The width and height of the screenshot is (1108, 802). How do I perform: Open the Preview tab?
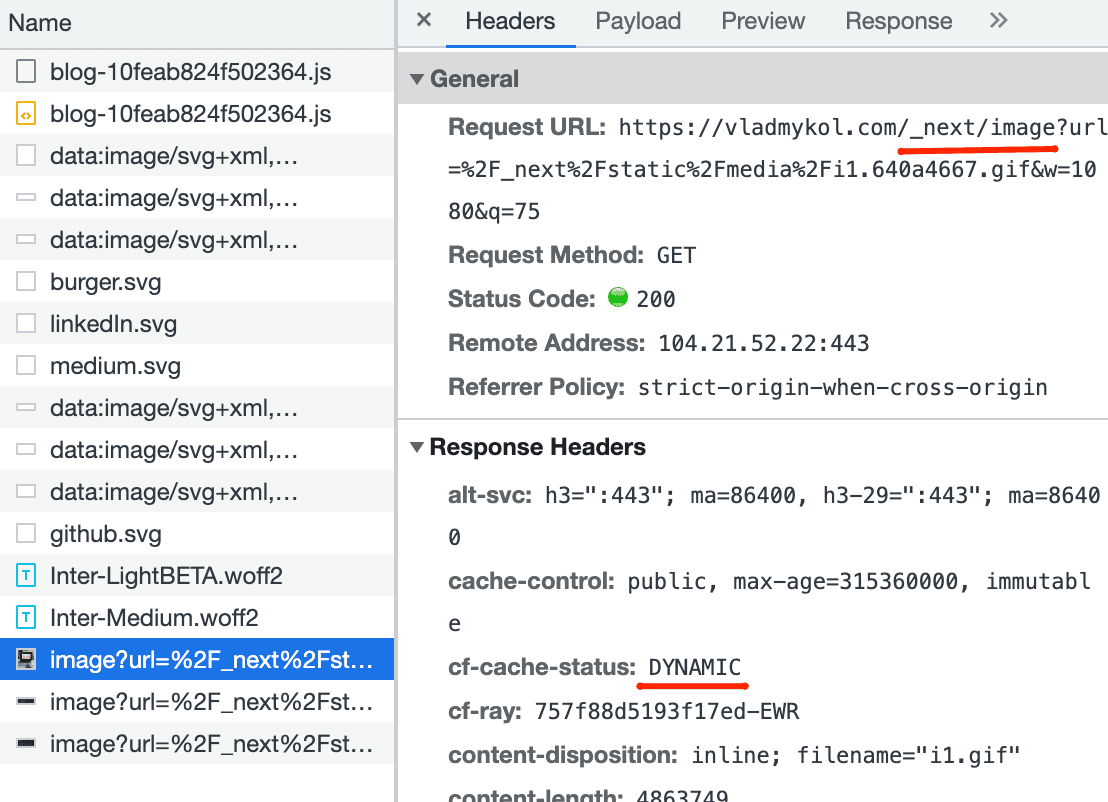[x=763, y=21]
